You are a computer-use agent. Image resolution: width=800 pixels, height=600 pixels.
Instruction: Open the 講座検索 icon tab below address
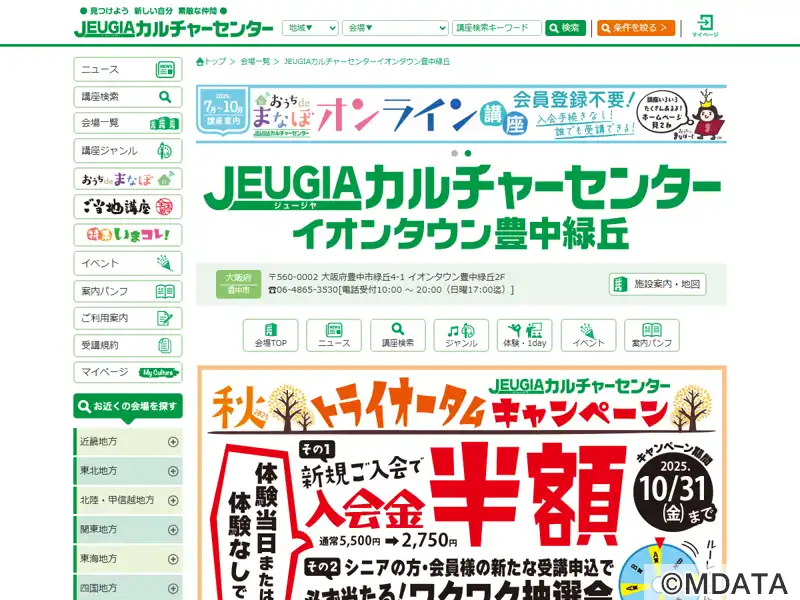[397, 335]
